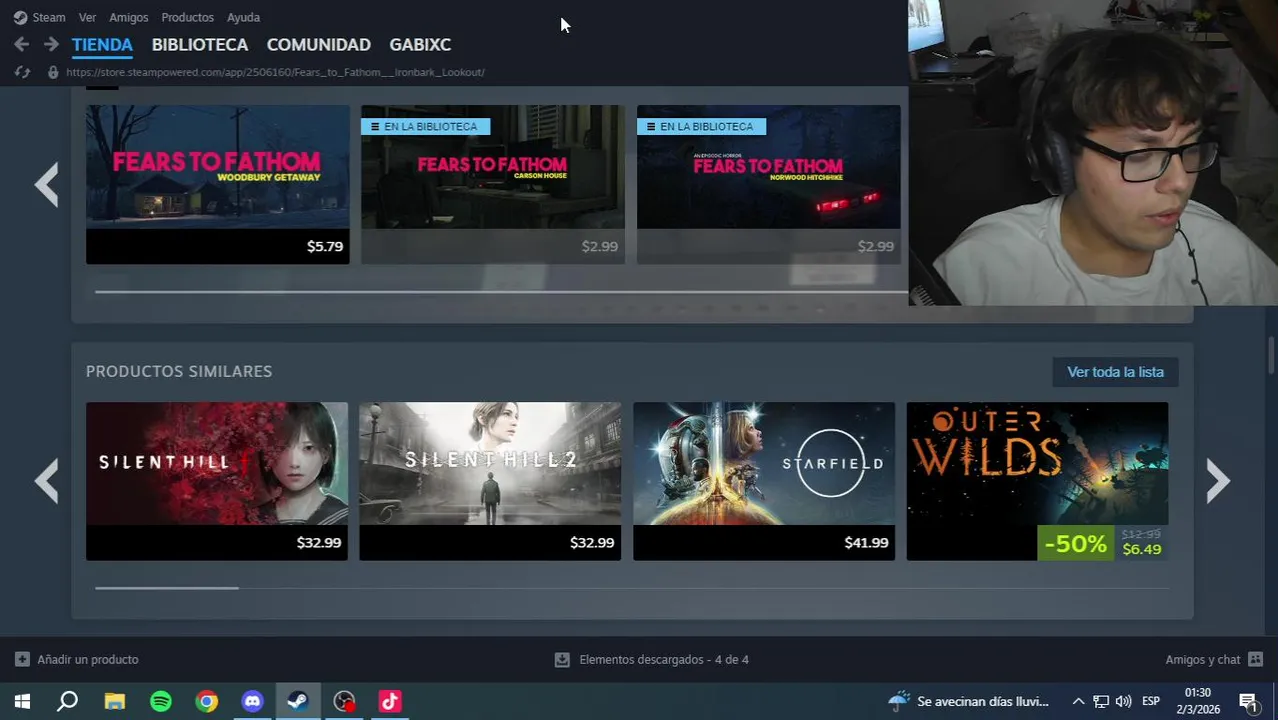Open the Steam menu
The height and width of the screenshot is (720, 1278).
click(x=48, y=17)
